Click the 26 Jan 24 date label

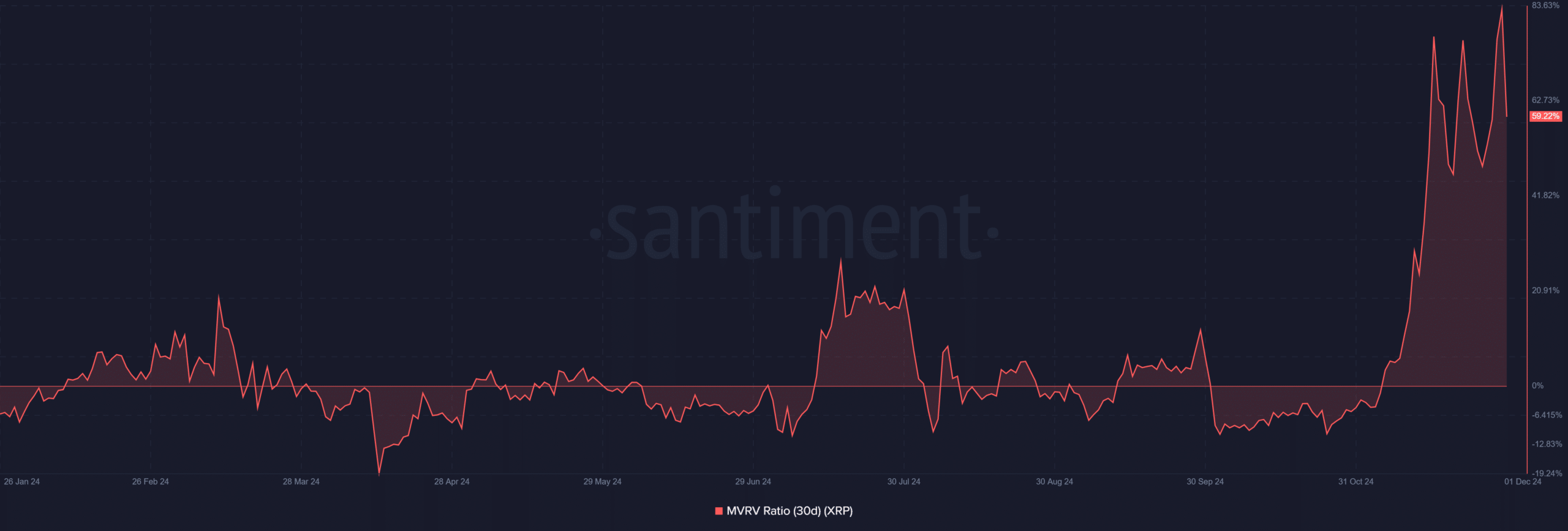point(21,481)
